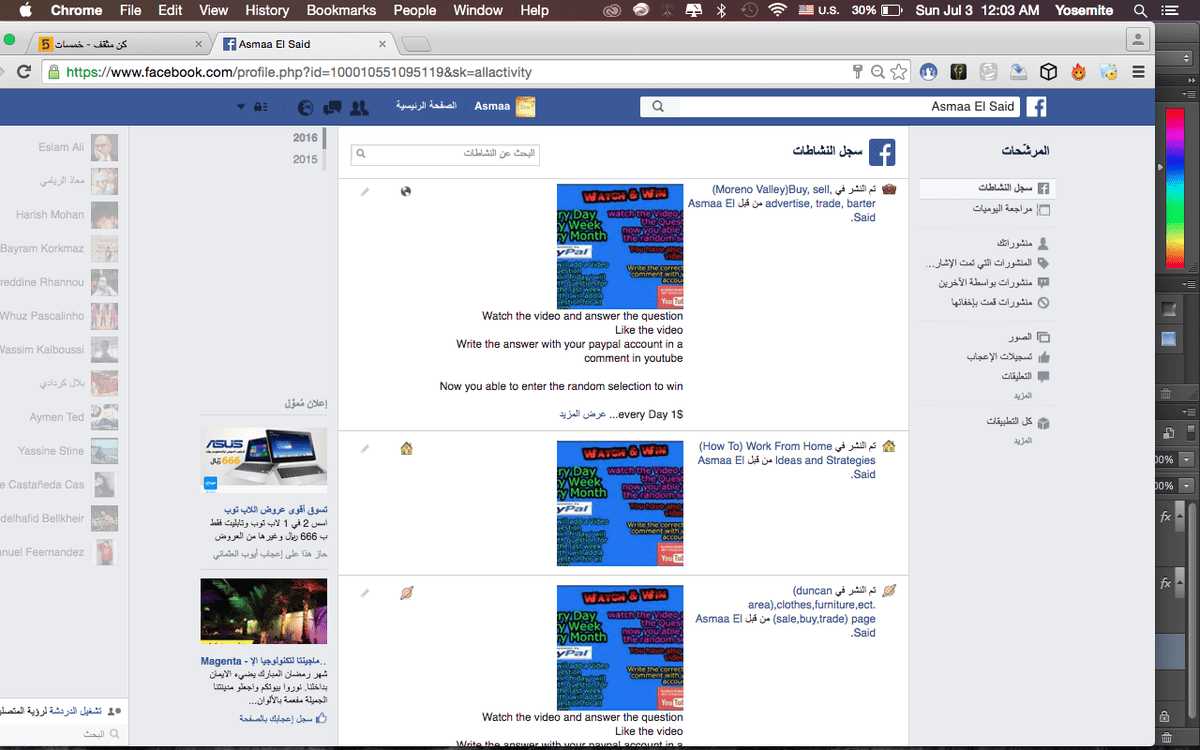This screenshot has width=1200, height=750.
Task: Click the zoom magnifier icon in the address bar
Action: pyautogui.click(x=877, y=72)
